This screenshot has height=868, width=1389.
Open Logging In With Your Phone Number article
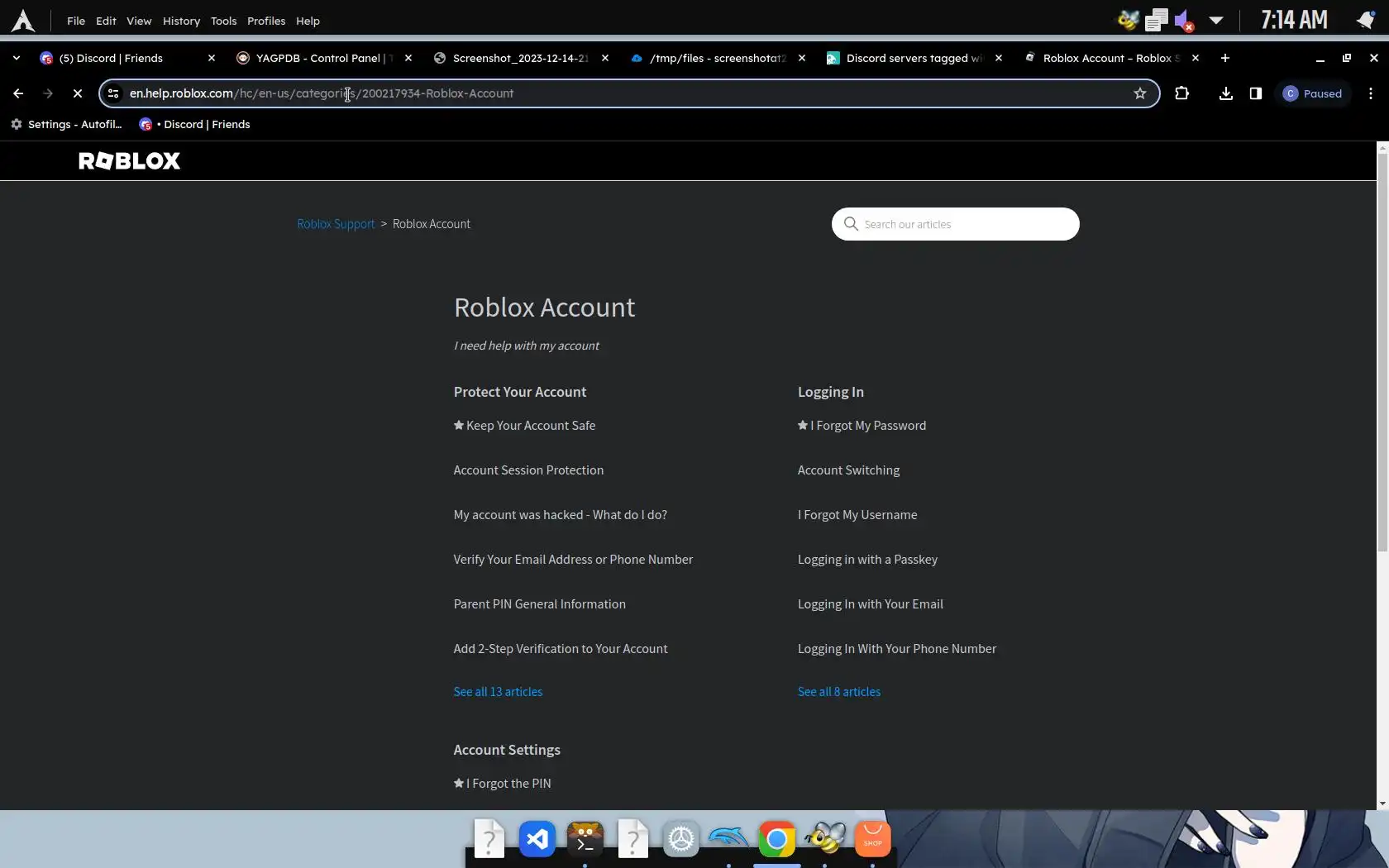[x=897, y=649]
